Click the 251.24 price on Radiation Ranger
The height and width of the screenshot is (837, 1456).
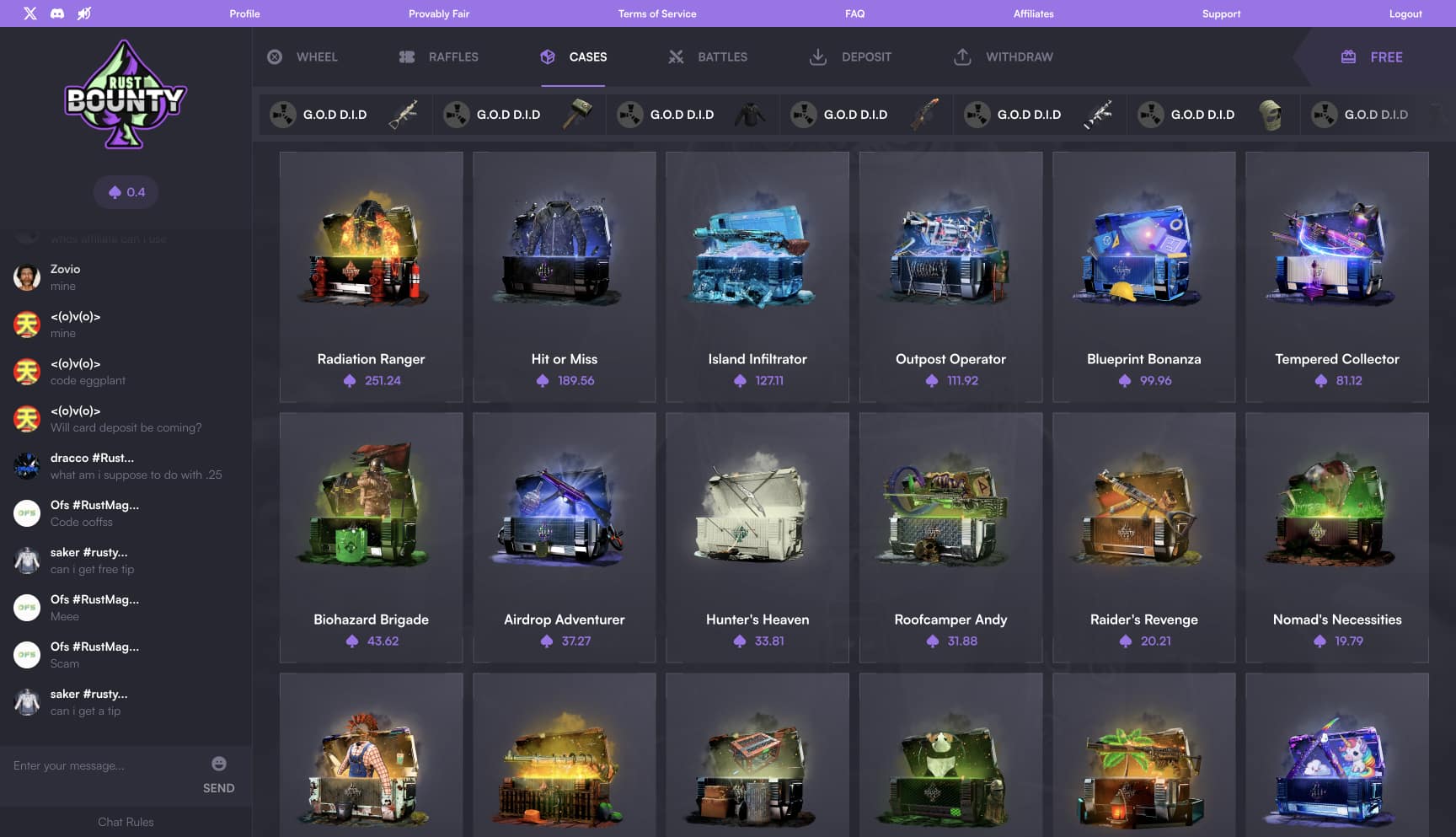[x=383, y=380]
